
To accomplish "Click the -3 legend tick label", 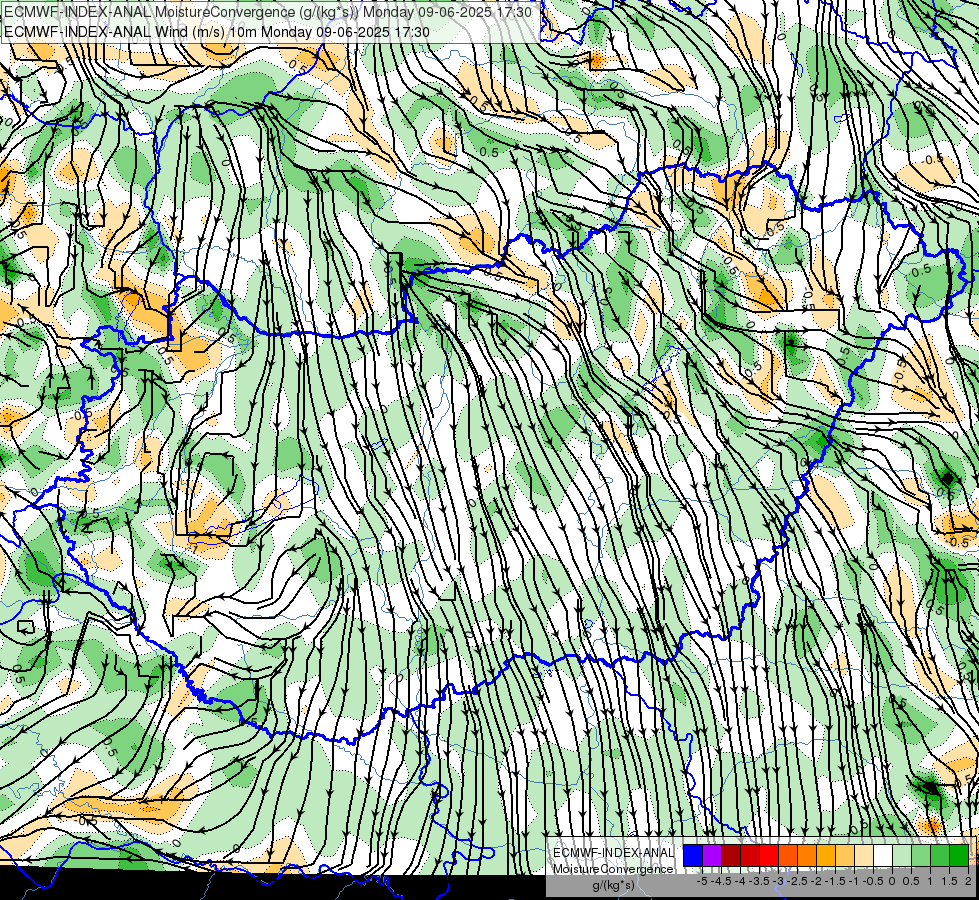I will click(779, 881).
